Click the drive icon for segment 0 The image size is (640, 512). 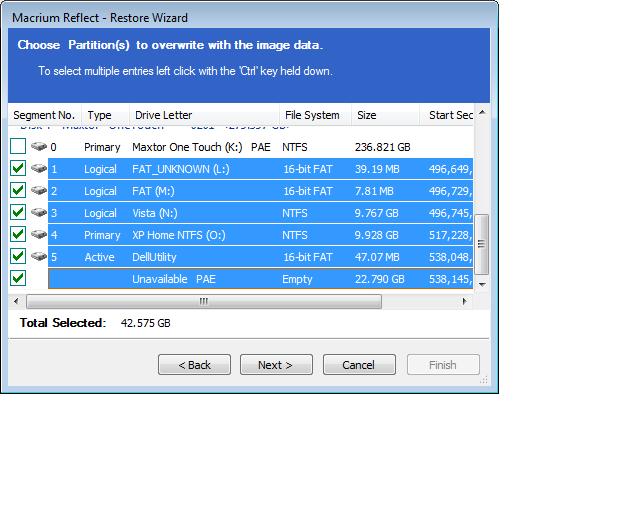coord(39,146)
